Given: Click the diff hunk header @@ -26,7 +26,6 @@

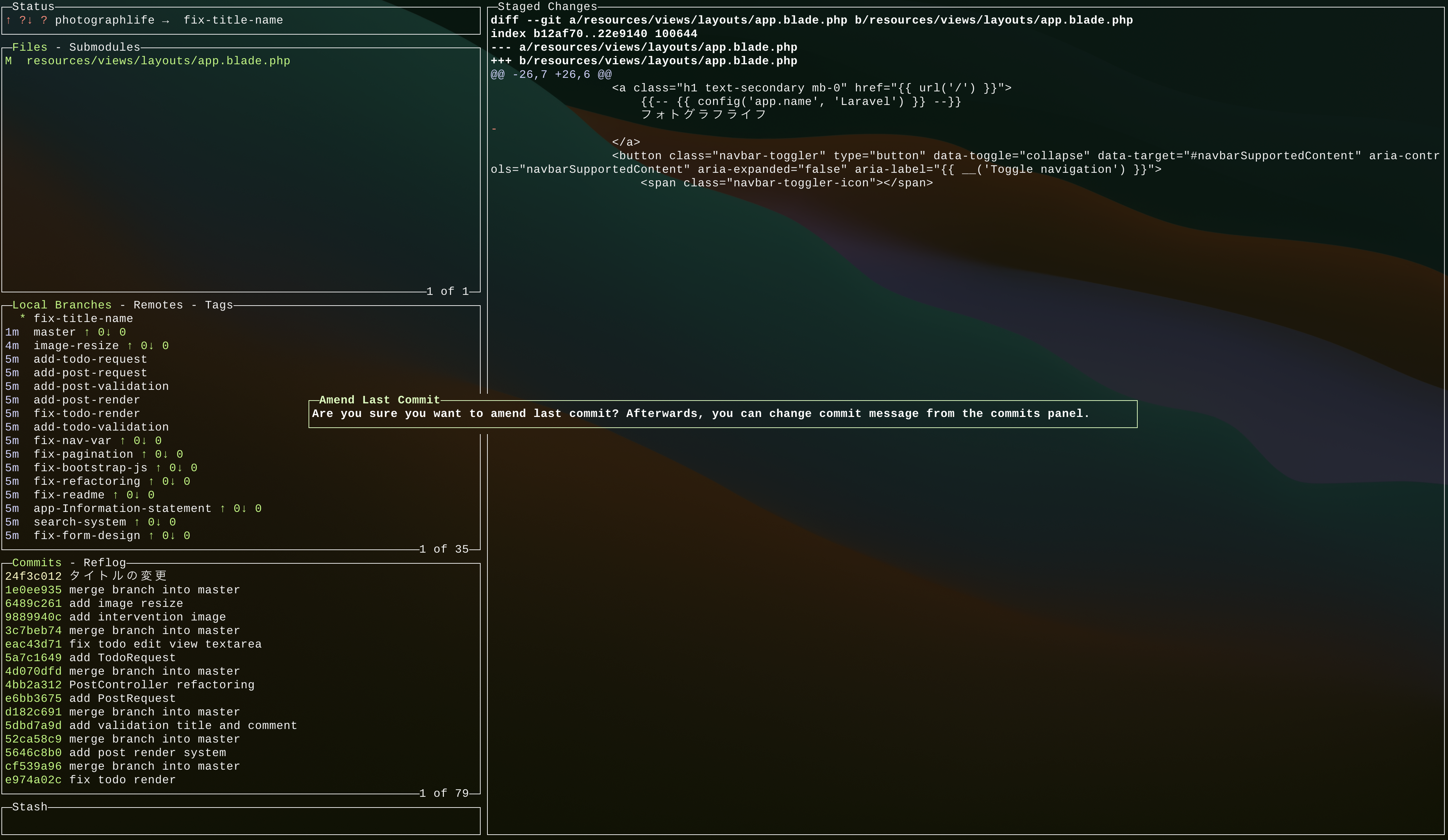Looking at the screenshot, I should tap(551, 75).
